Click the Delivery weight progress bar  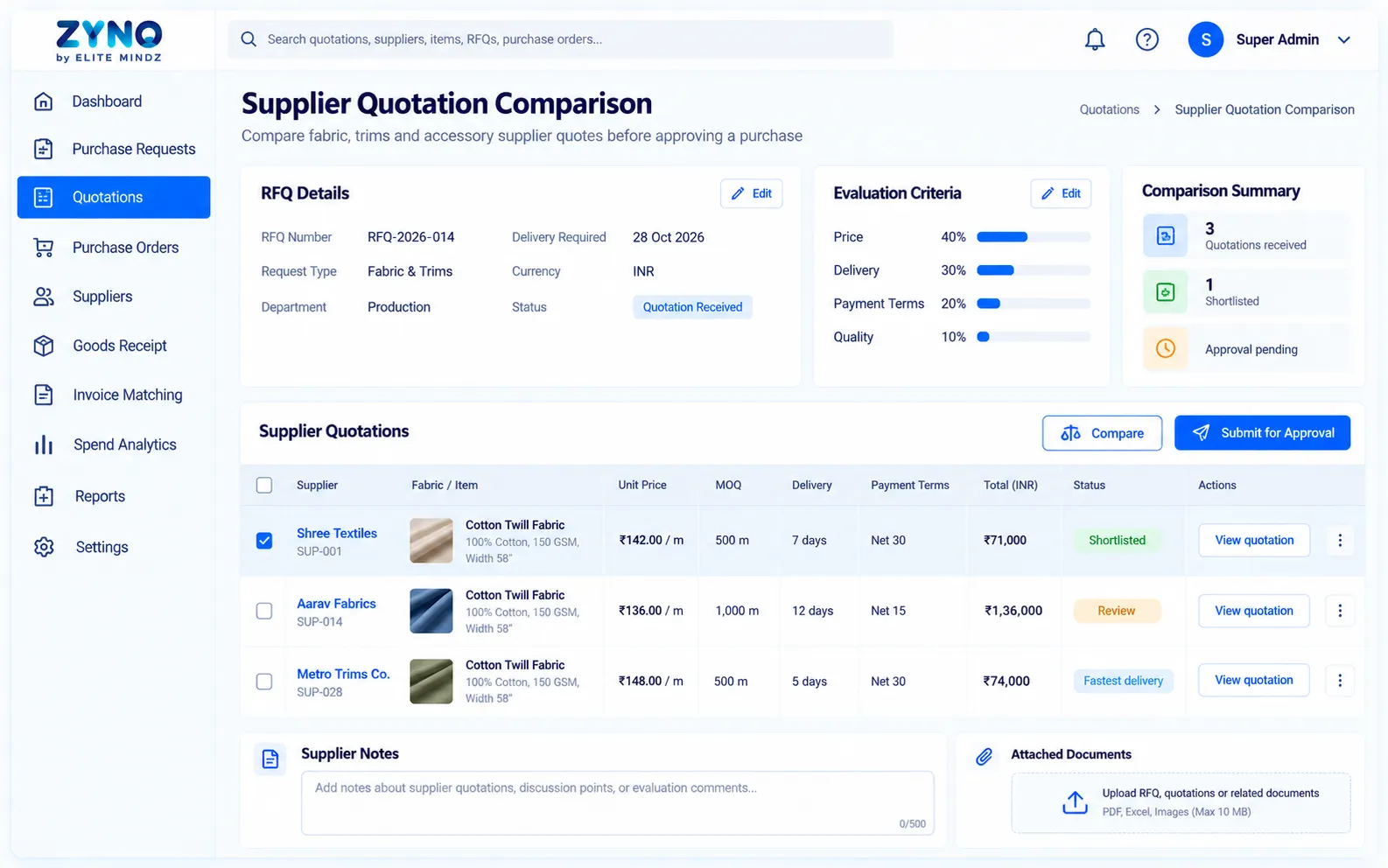coord(1034,270)
